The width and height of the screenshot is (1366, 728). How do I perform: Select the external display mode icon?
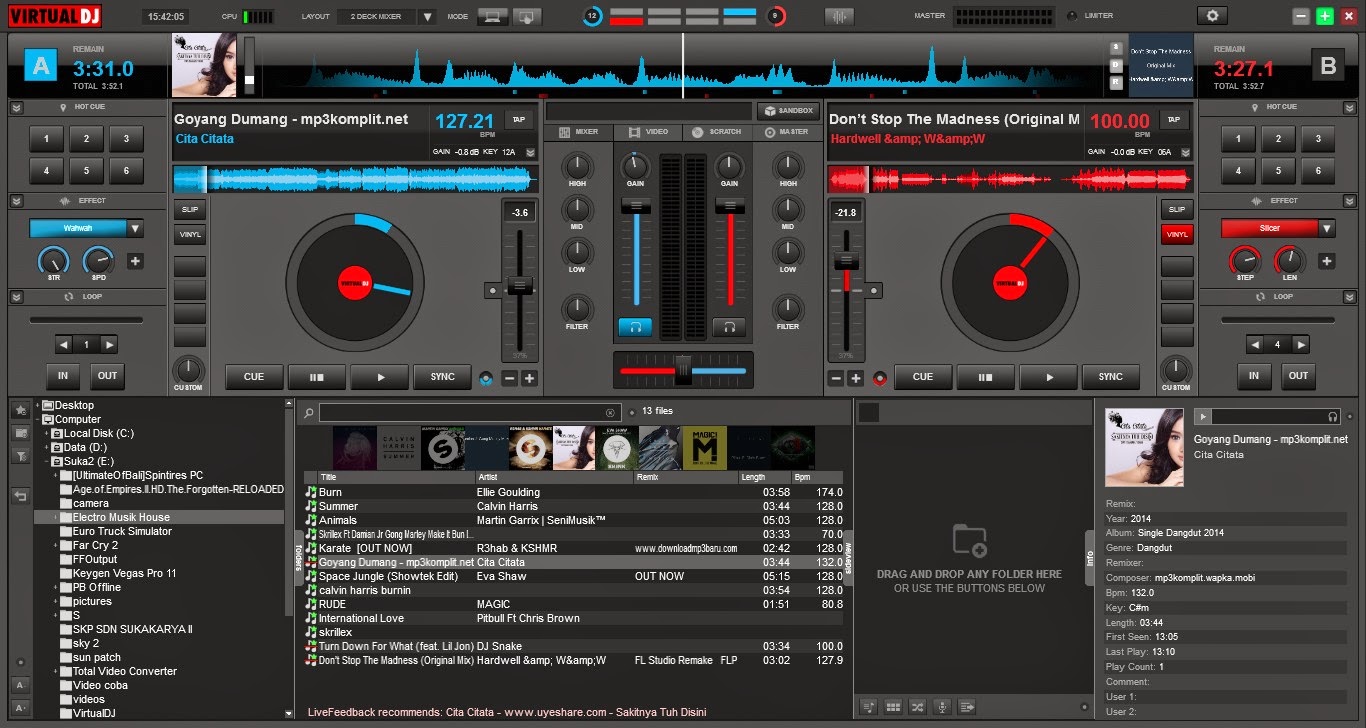click(526, 16)
